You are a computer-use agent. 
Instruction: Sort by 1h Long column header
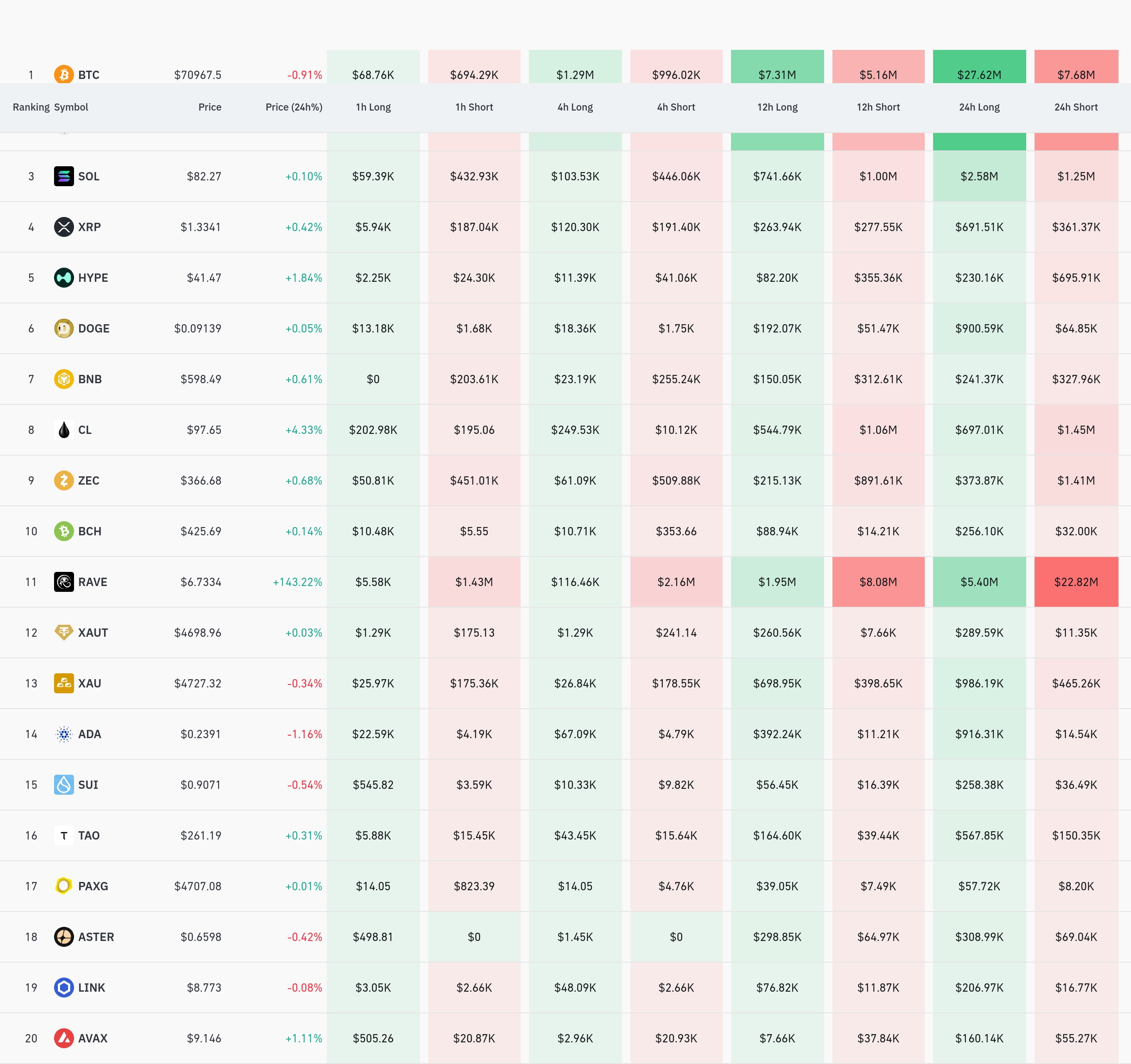click(373, 107)
